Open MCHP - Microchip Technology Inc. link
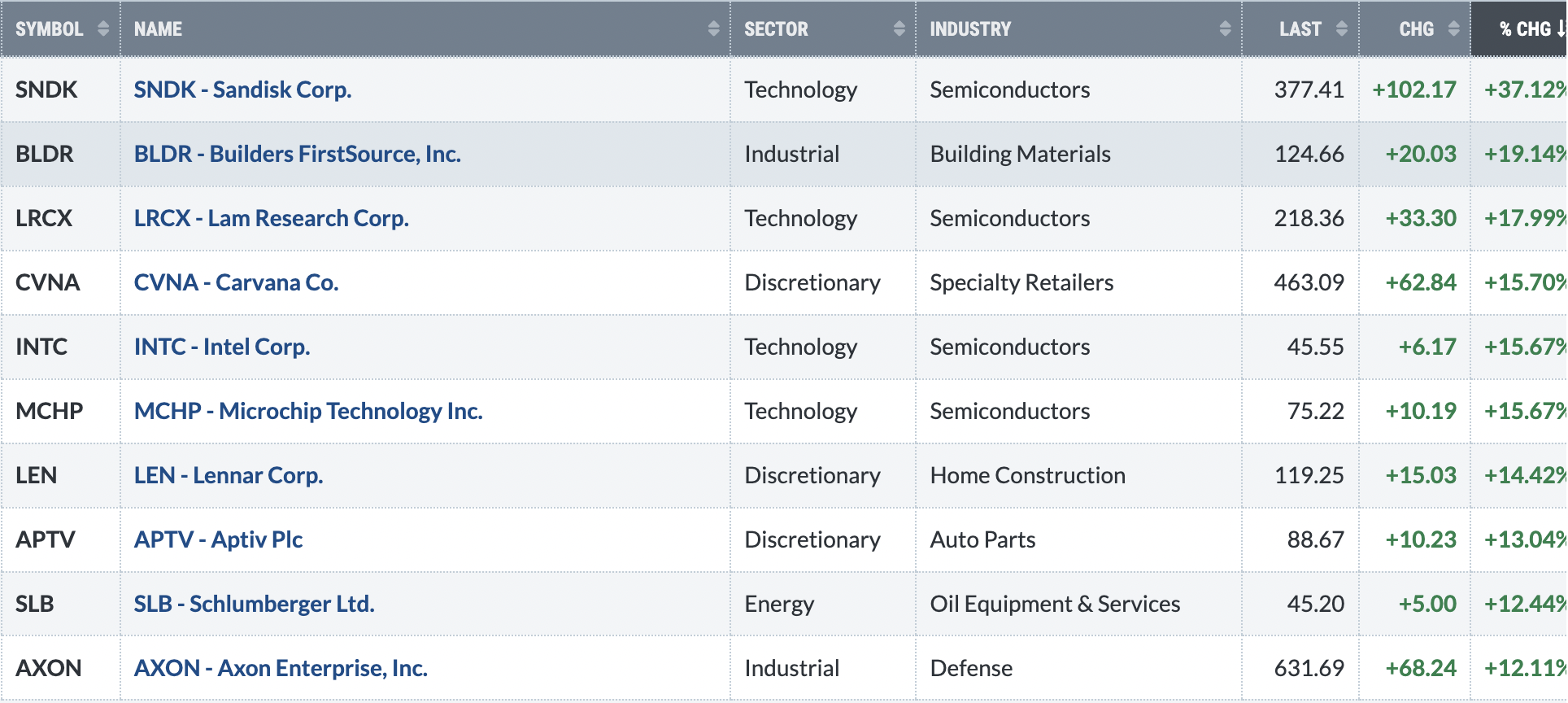Viewport: 1568px width, 703px height. tap(308, 411)
